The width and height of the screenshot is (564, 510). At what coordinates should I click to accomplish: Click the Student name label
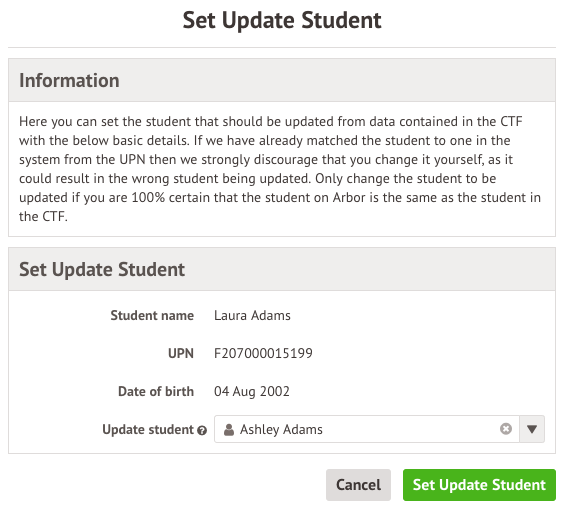click(x=152, y=315)
